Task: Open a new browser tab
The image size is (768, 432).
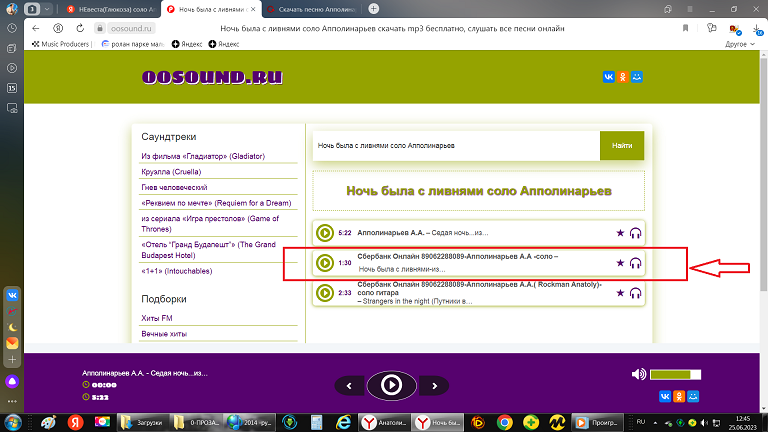Action: pos(373,8)
